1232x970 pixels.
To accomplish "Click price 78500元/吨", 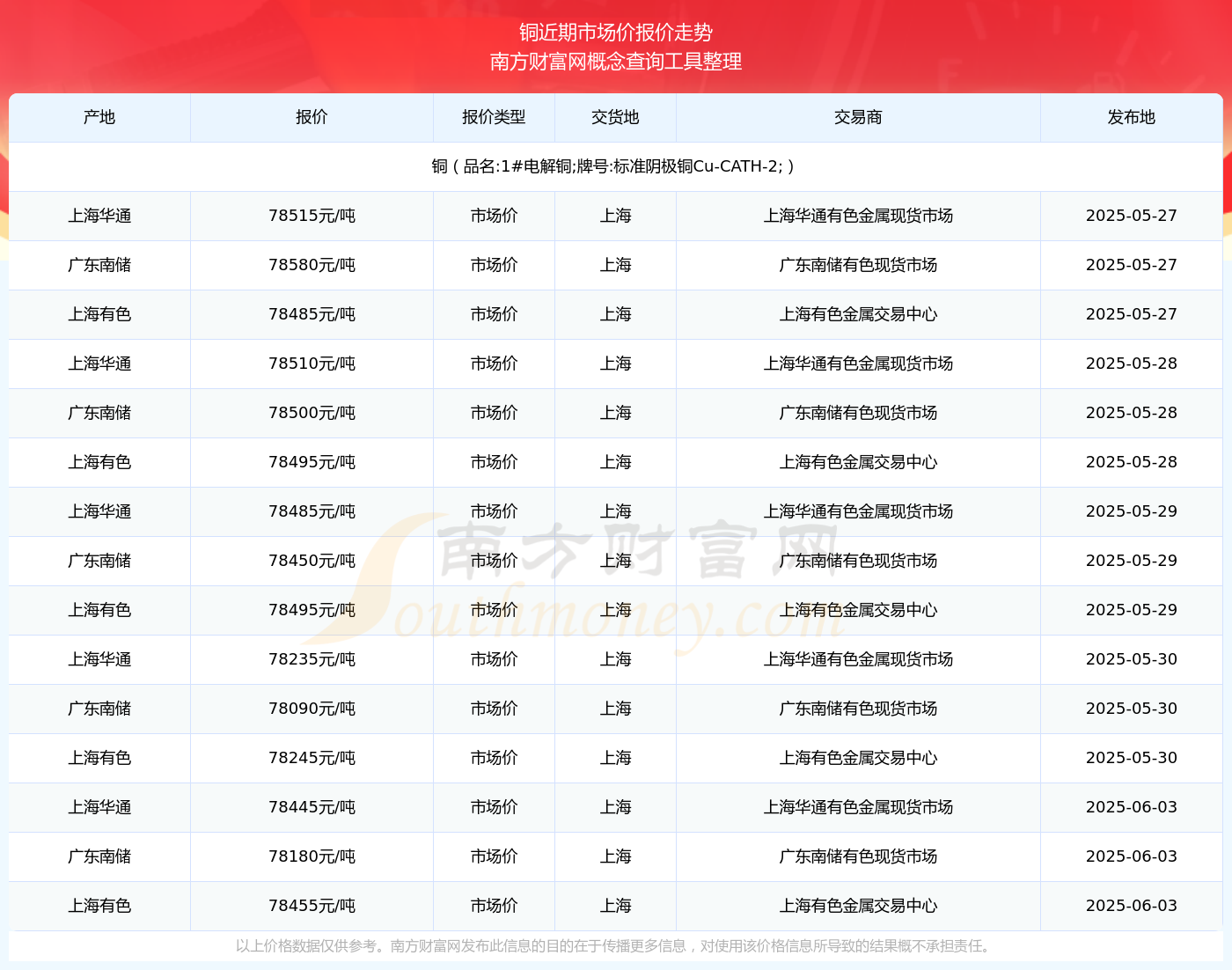I will point(312,413).
